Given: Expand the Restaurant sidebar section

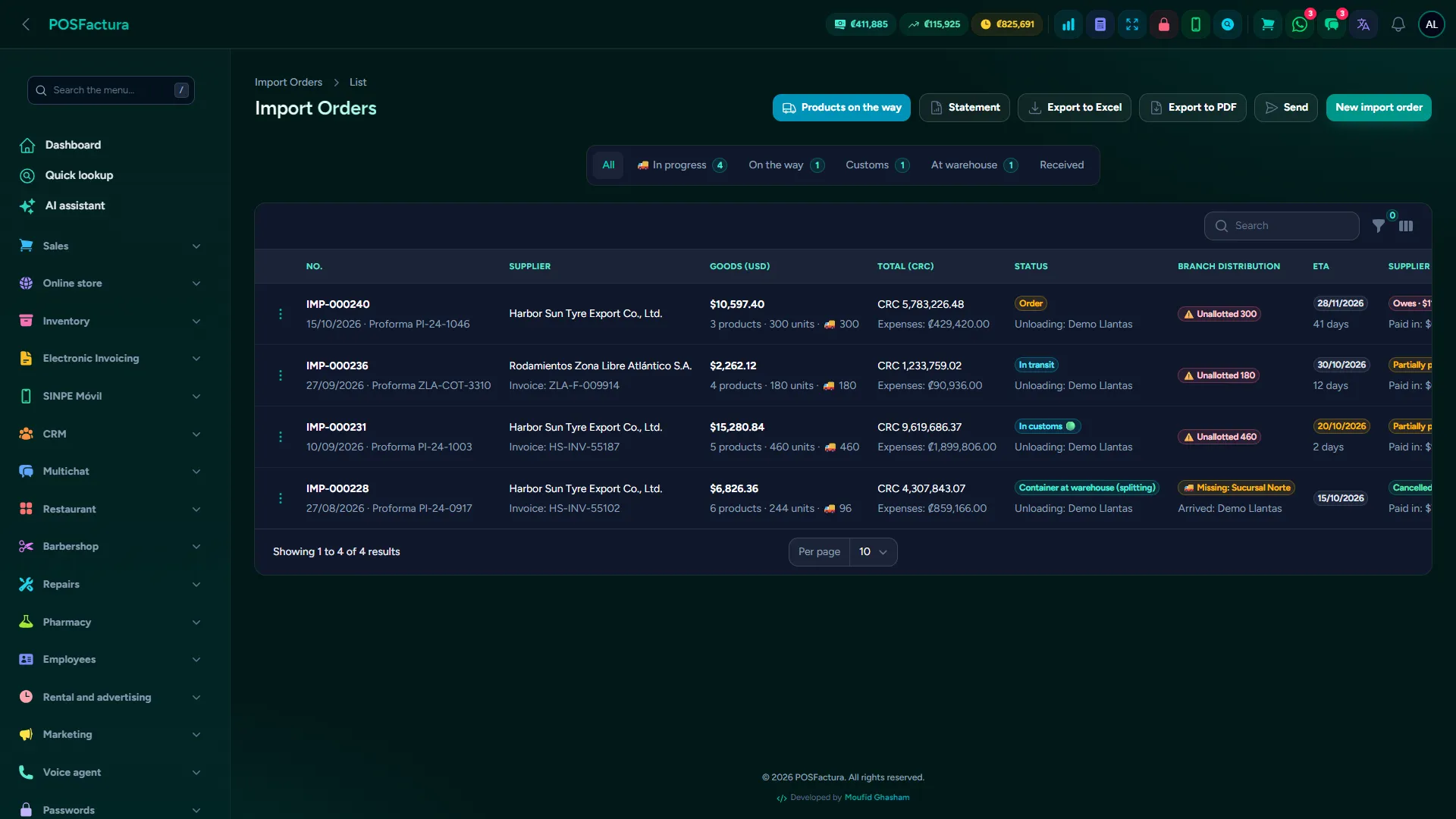Looking at the screenshot, I should tap(111, 509).
